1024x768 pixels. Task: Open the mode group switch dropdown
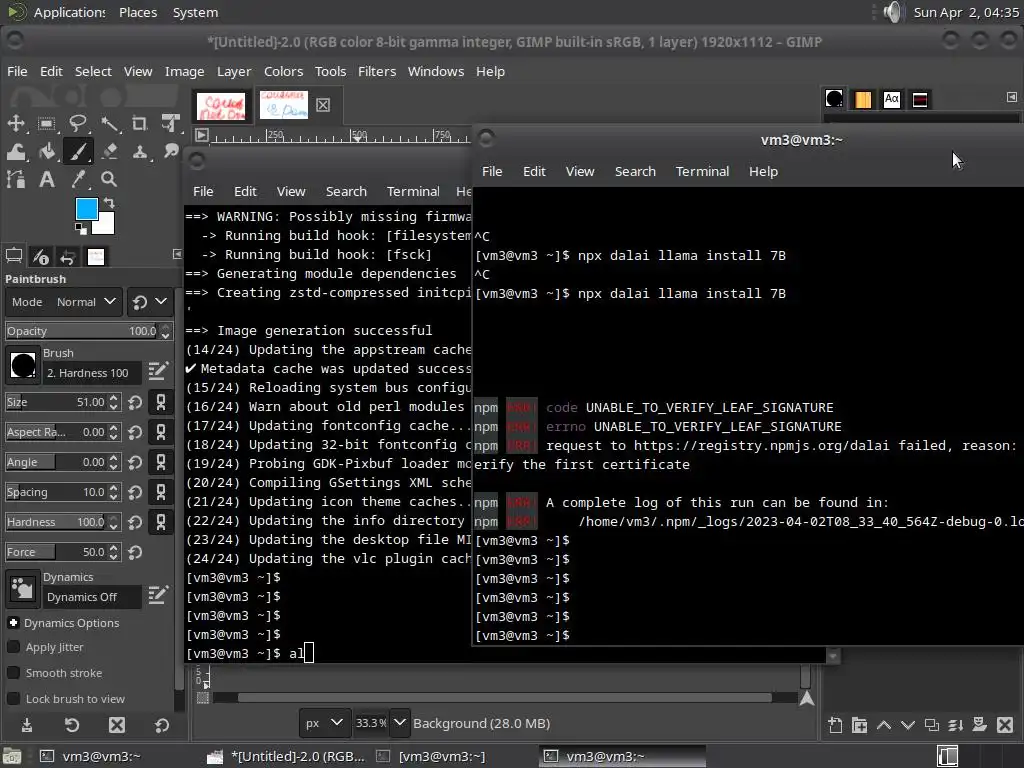click(150, 302)
